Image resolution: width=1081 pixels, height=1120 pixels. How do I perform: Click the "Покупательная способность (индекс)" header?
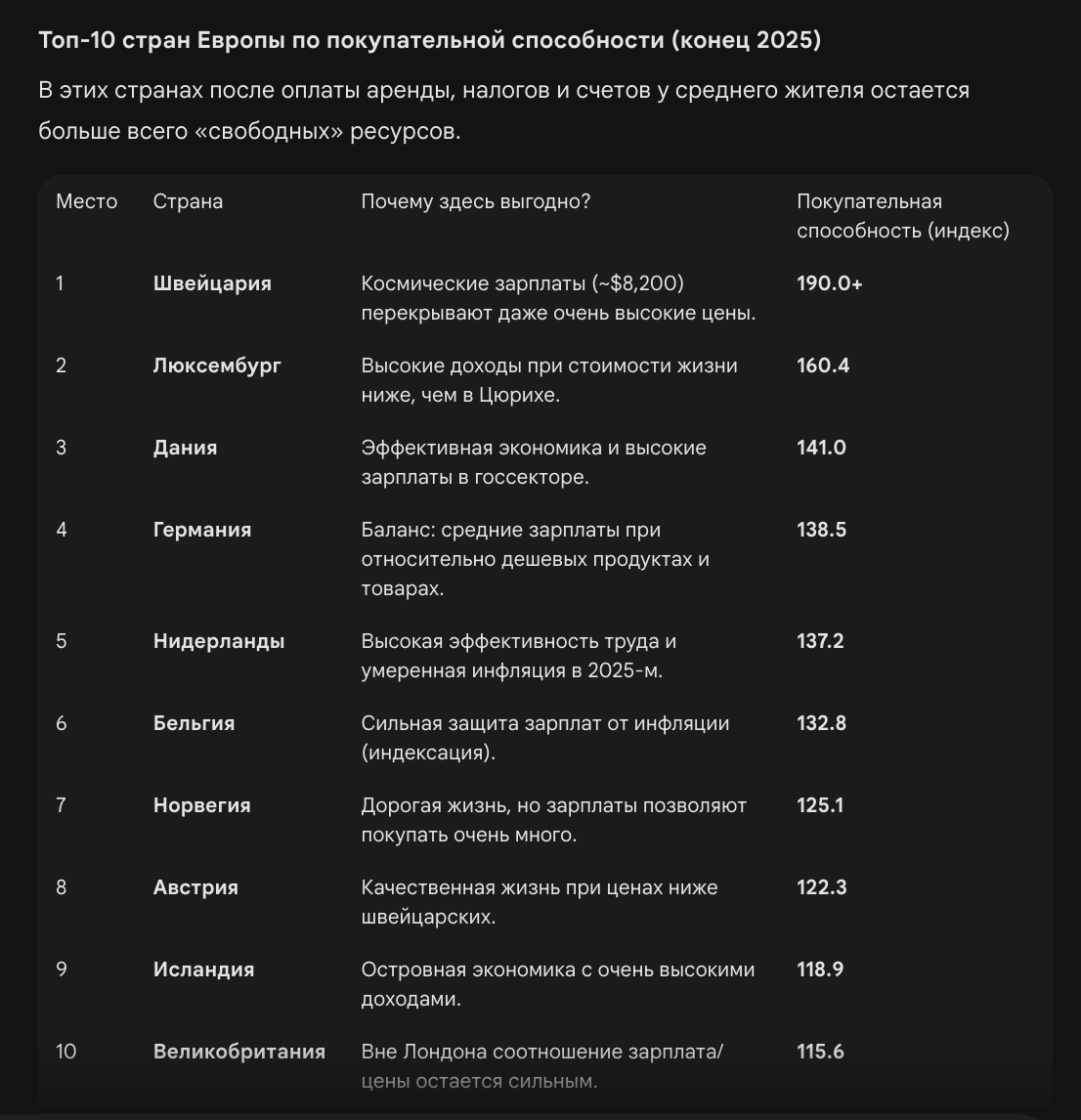[902, 216]
